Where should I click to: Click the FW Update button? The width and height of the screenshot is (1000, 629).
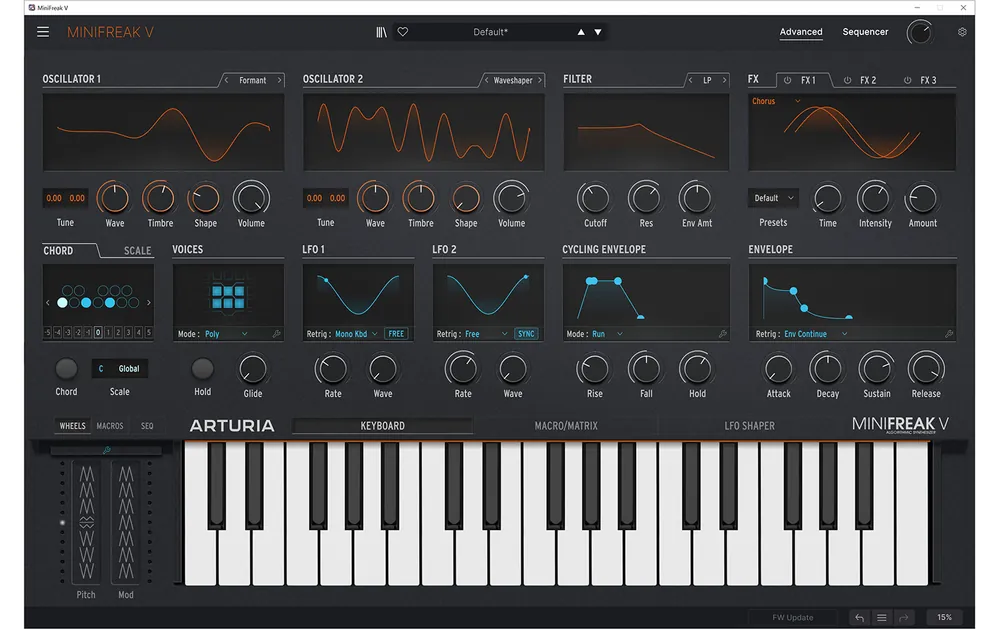tap(792, 617)
